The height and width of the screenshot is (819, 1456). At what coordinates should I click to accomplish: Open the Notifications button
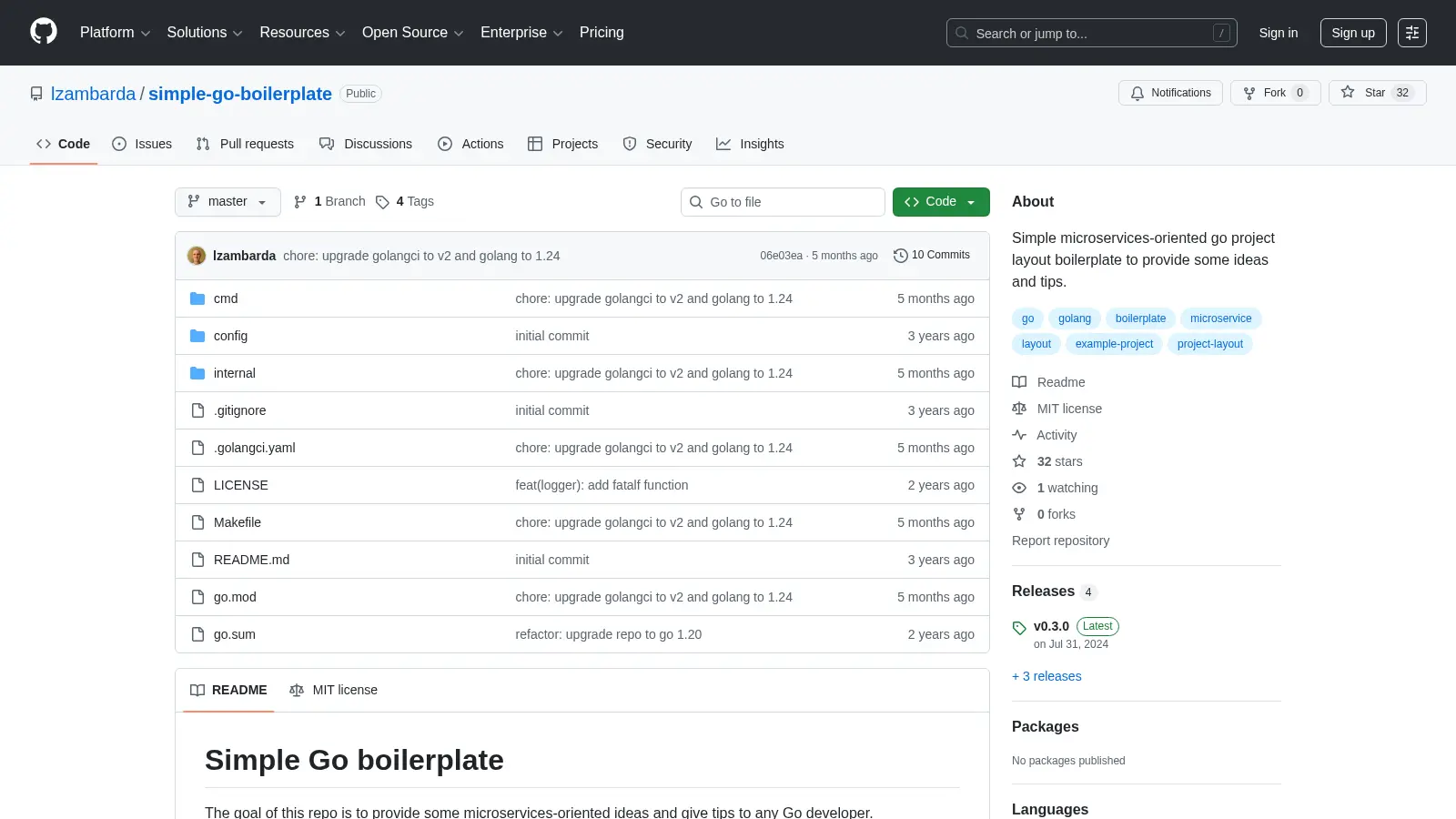point(1170,93)
